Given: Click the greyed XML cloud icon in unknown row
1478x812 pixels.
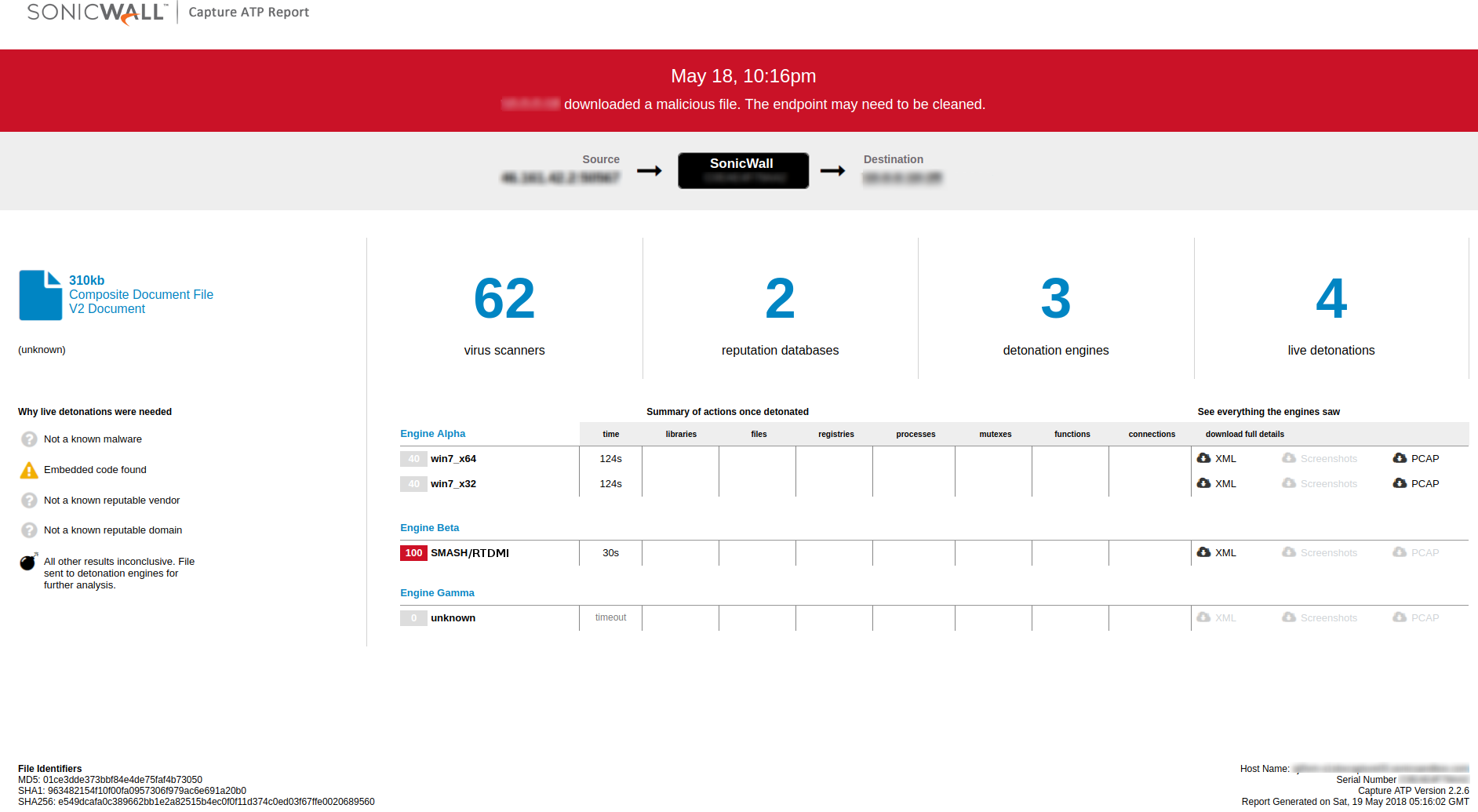Looking at the screenshot, I should click(x=1203, y=617).
